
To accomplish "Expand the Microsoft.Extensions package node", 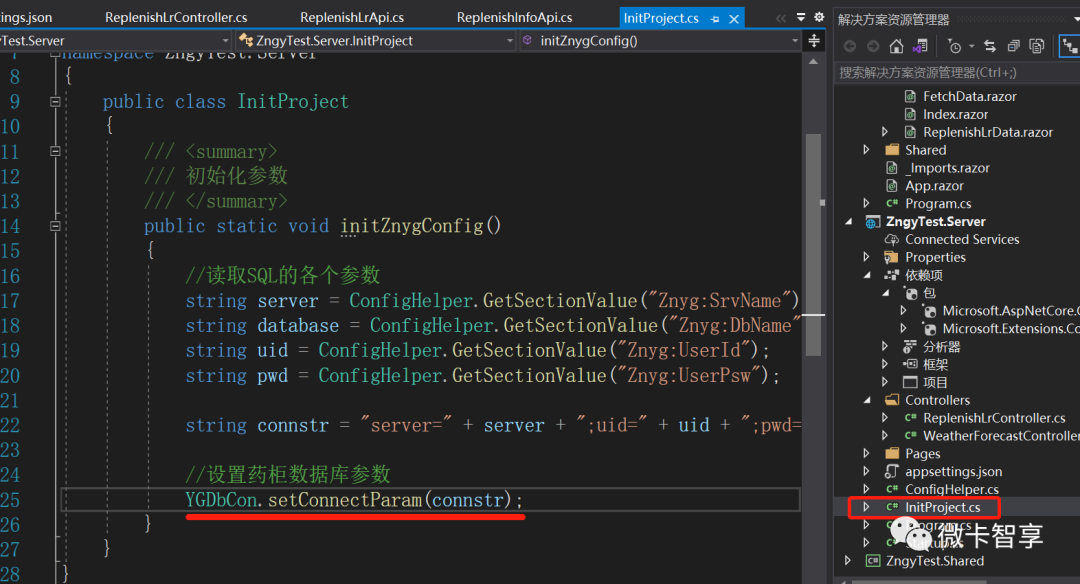I will point(903,328).
